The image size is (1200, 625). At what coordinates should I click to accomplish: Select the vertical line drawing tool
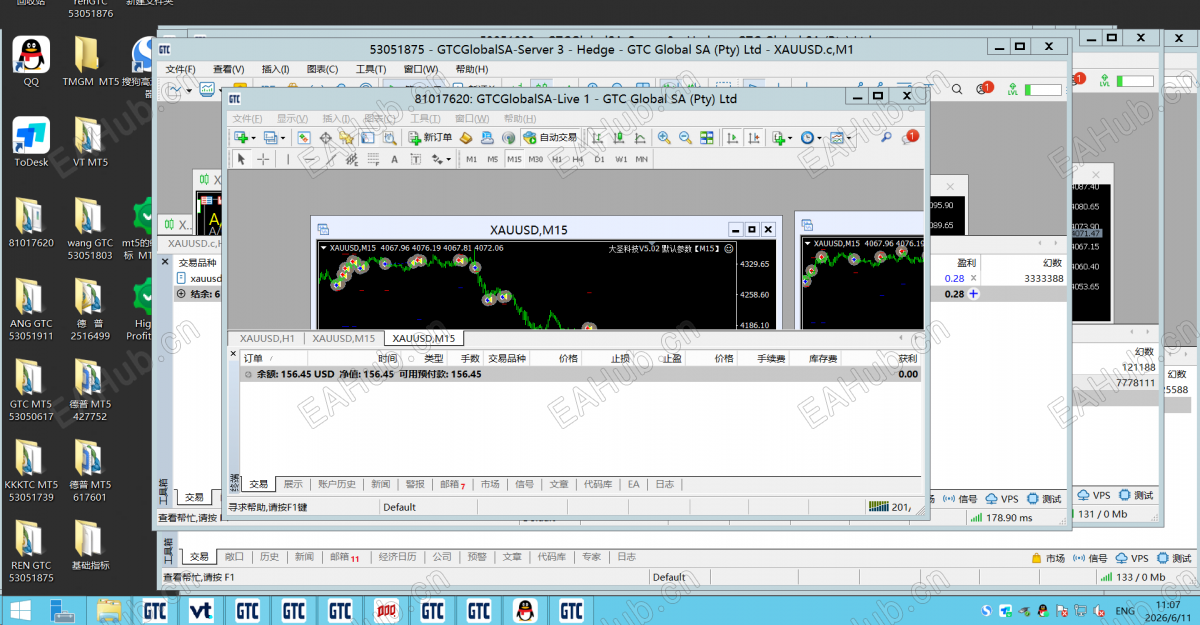(288, 159)
